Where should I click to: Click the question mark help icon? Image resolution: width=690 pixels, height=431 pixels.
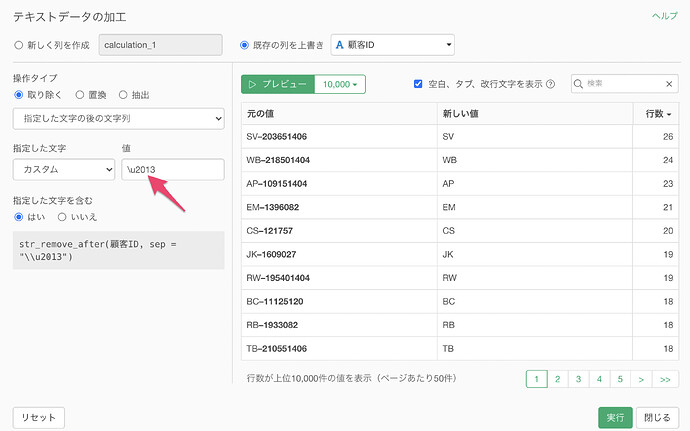point(550,84)
